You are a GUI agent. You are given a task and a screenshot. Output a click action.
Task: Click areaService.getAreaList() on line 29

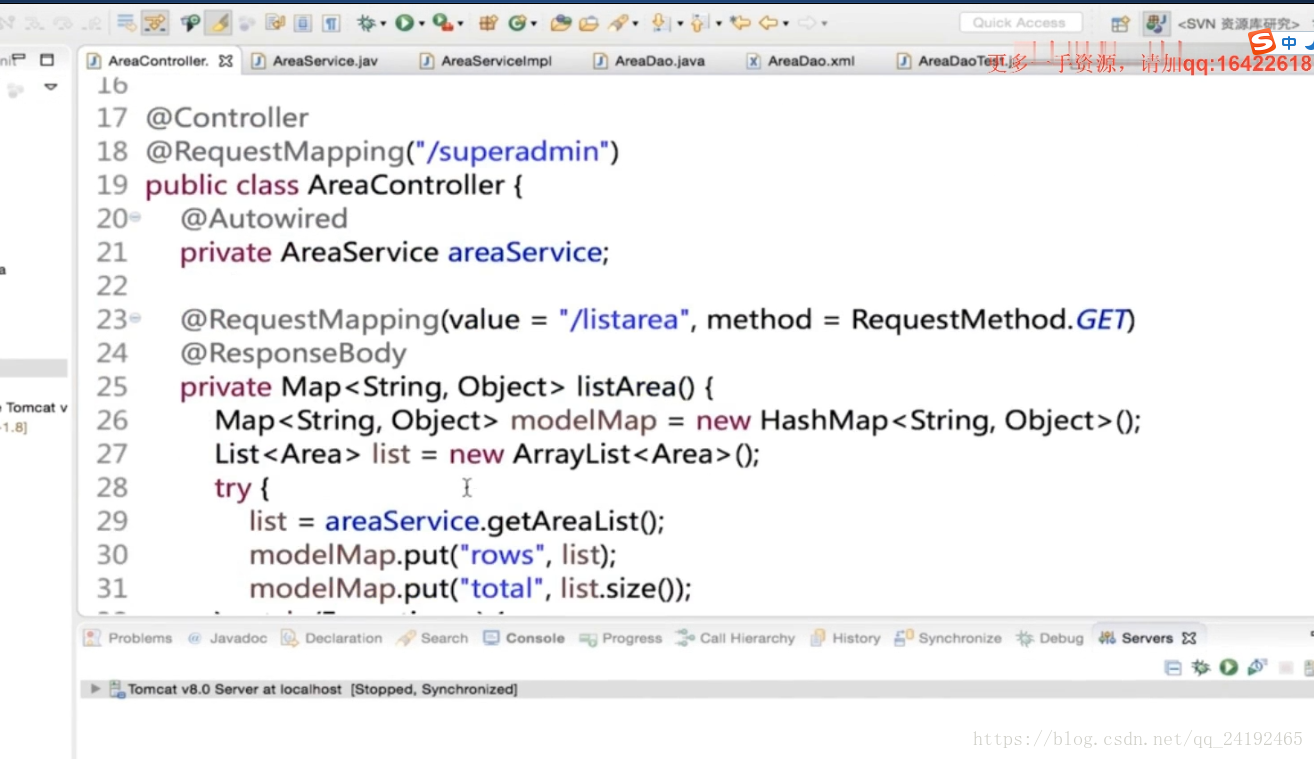pyautogui.click(x=494, y=521)
